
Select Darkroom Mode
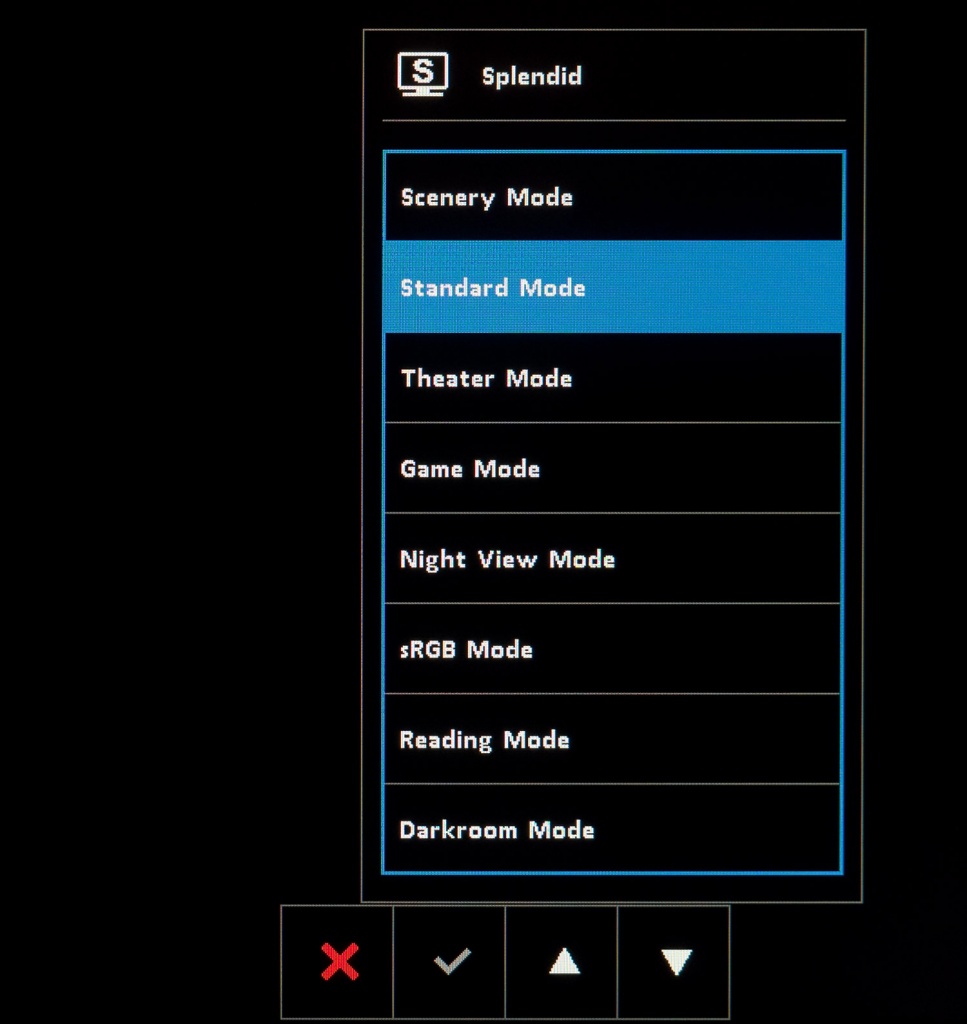tap(613, 829)
